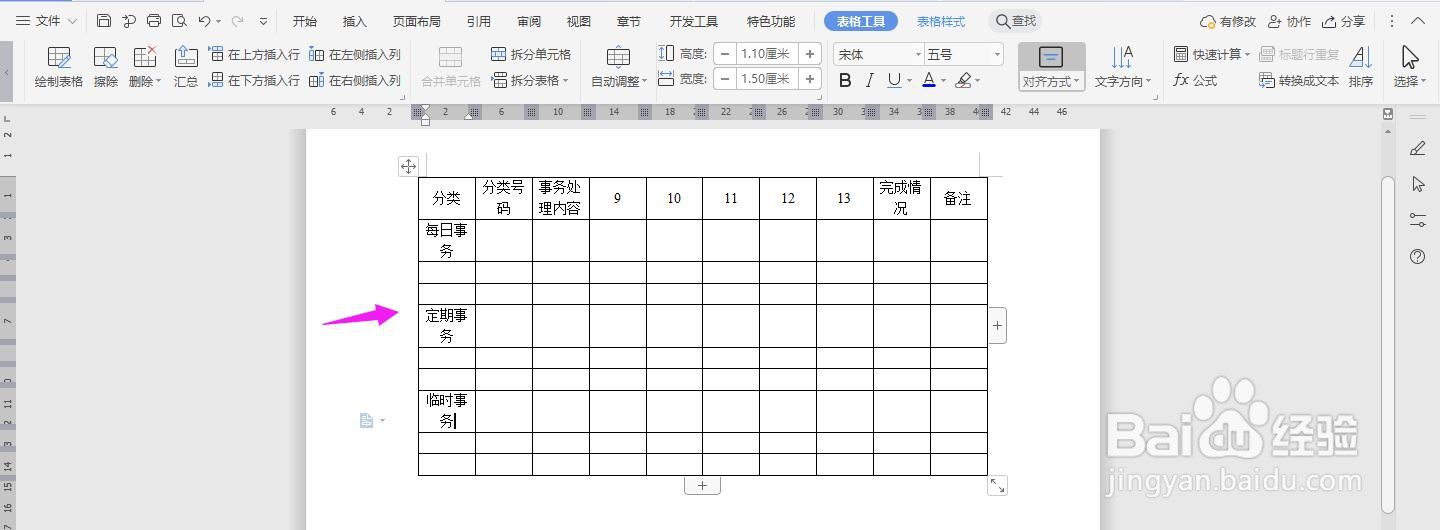The height and width of the screenshot is (530, 1440).
Task: Decrease column width with minus button
Action: pyautogui.click(x=725, y=79)
